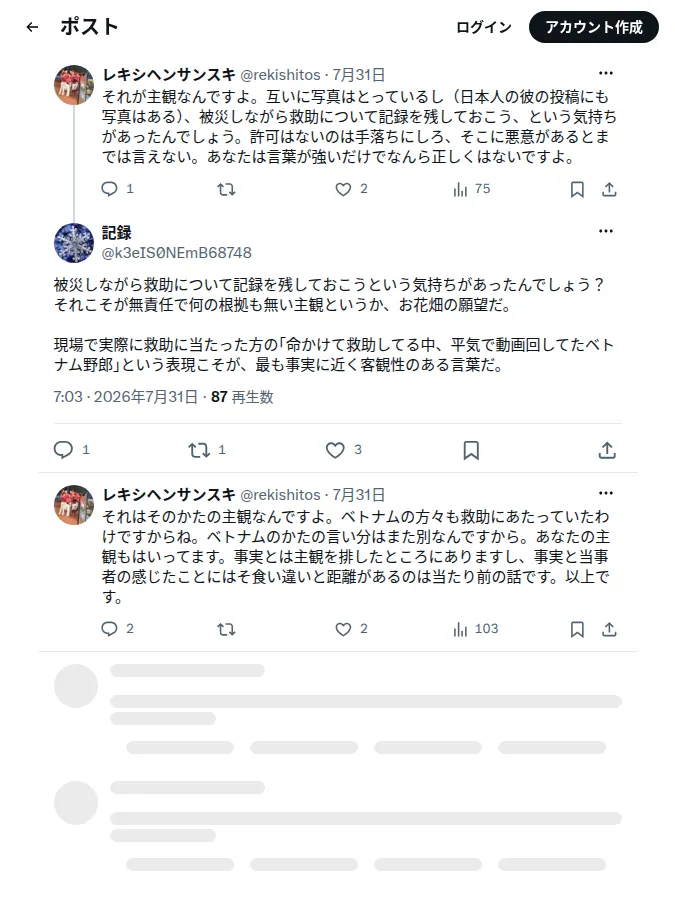Click the ログイン link
The height and width of the screenshot is (900, 675).
(x=483, y=27)
